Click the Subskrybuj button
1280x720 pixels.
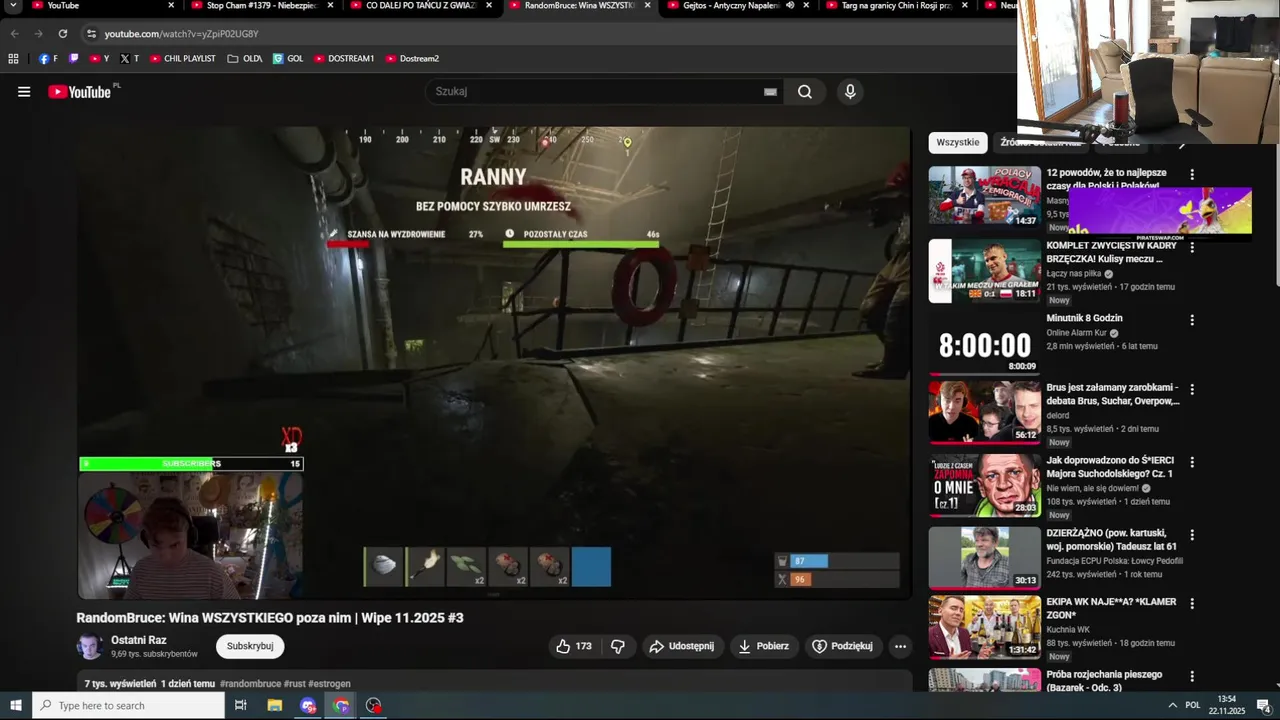(x=250, y=646)
